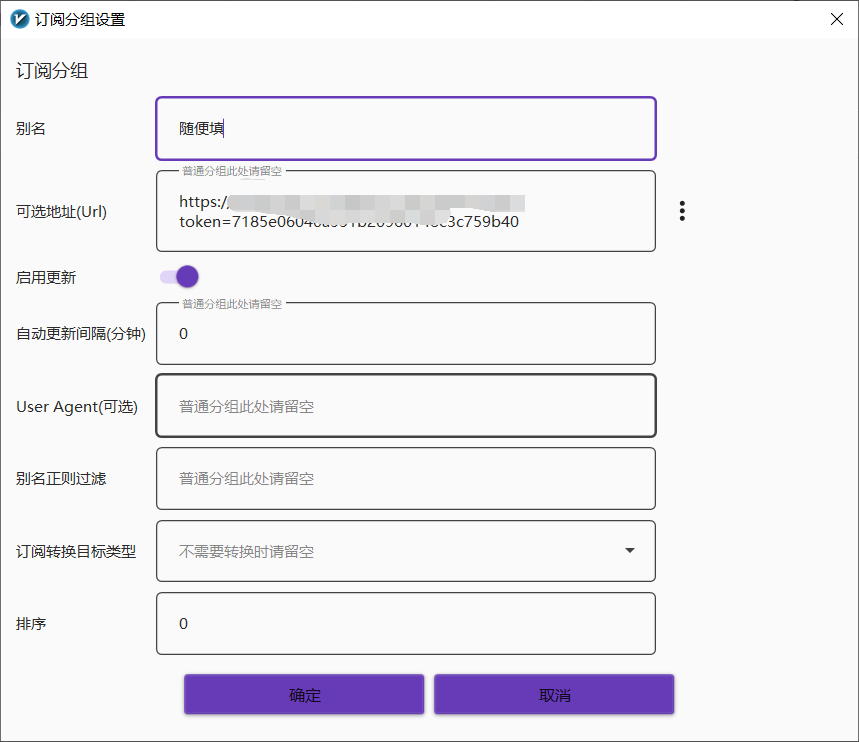Image resolution: width=859 pixels, height=742 pixels.
Task: Click inside the 别名 input showing 随便填
Action: point(405,128)
